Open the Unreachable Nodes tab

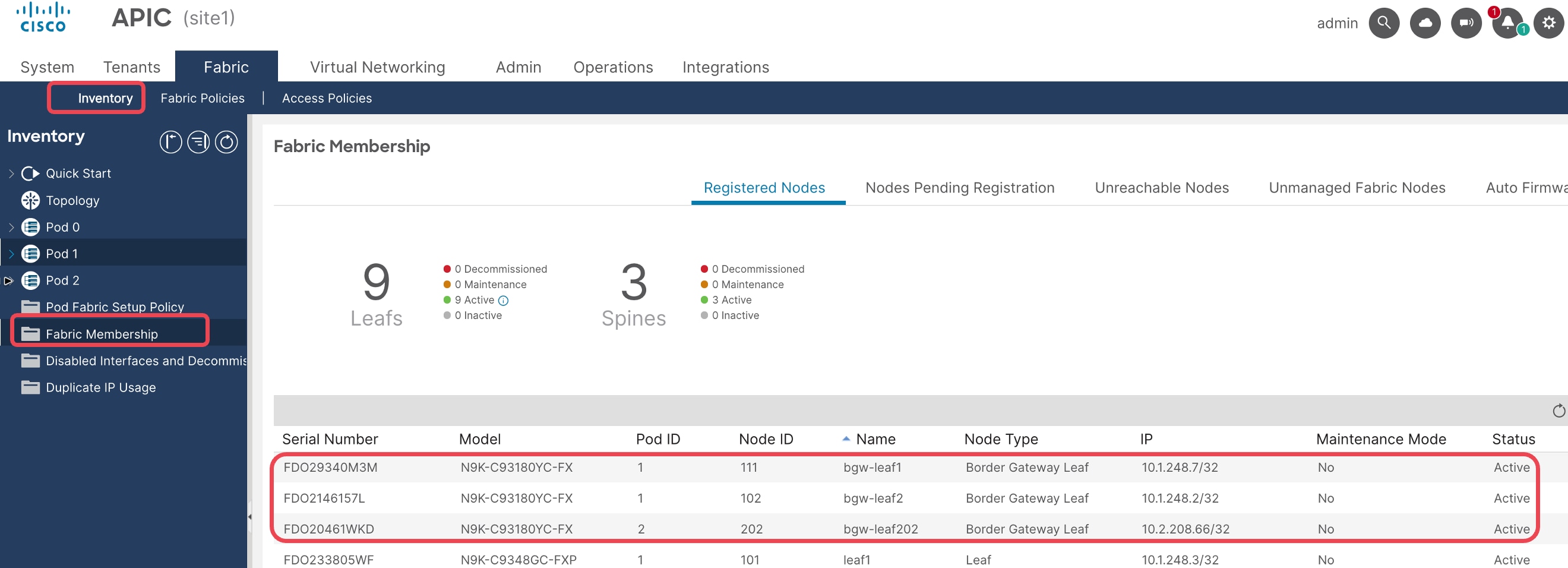coord(1161,188)
